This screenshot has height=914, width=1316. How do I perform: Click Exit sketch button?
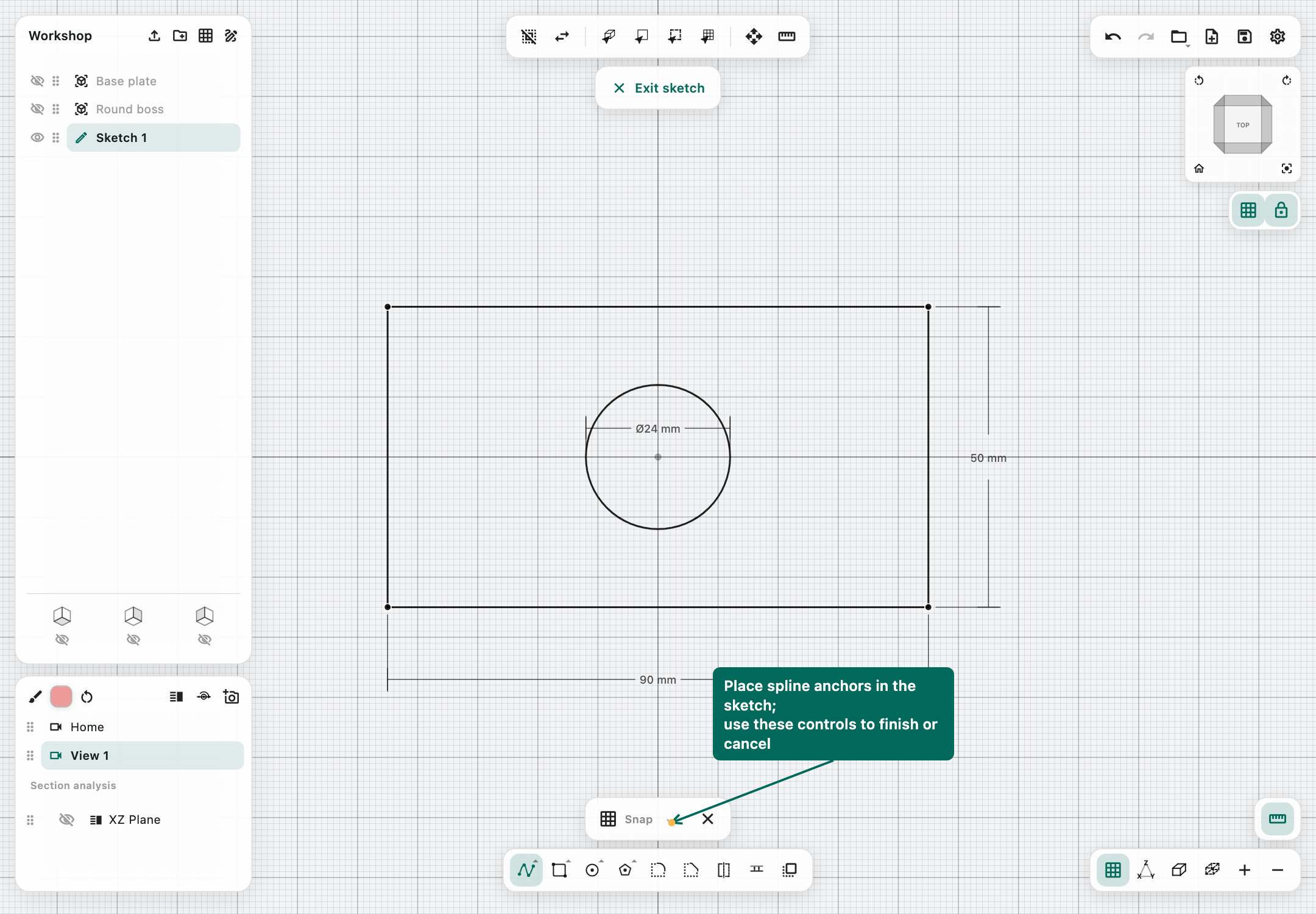[x=658, y=88]
